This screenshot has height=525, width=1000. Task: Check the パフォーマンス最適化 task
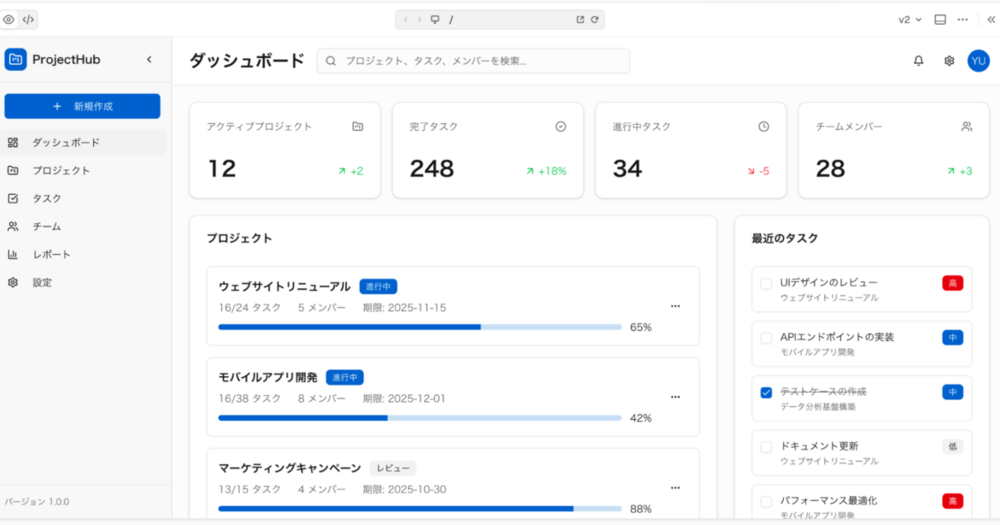click(766, 501)
